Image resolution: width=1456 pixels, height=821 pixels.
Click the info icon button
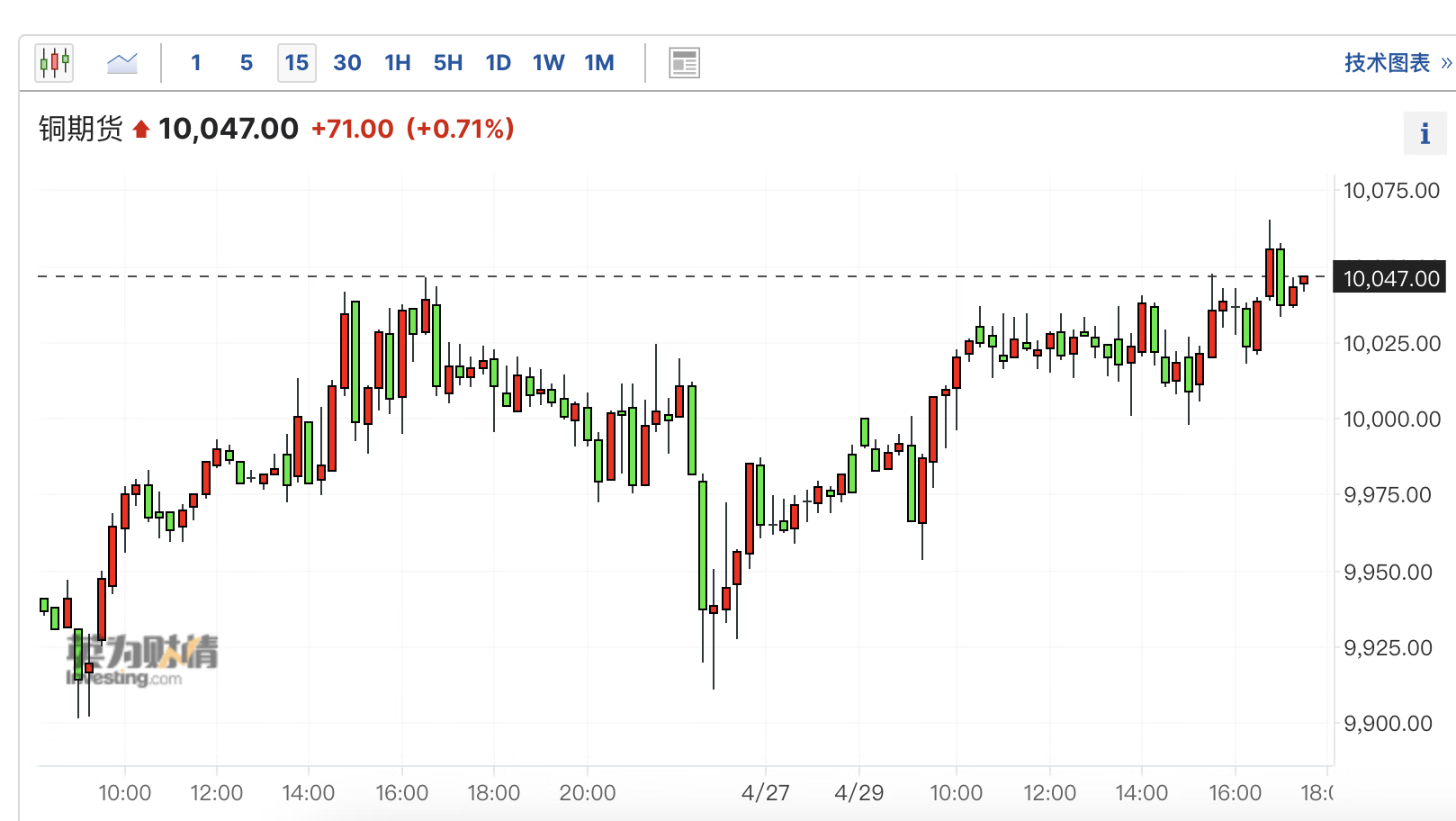[x=1425, y=134]
